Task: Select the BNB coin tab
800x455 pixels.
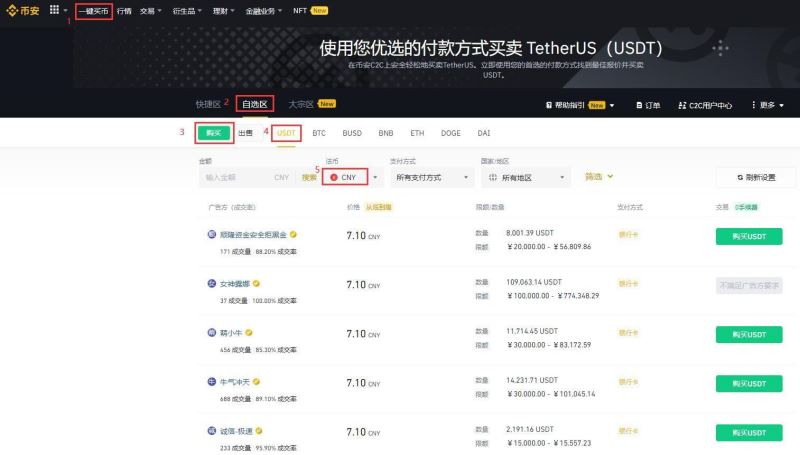Action: point(386,133)
